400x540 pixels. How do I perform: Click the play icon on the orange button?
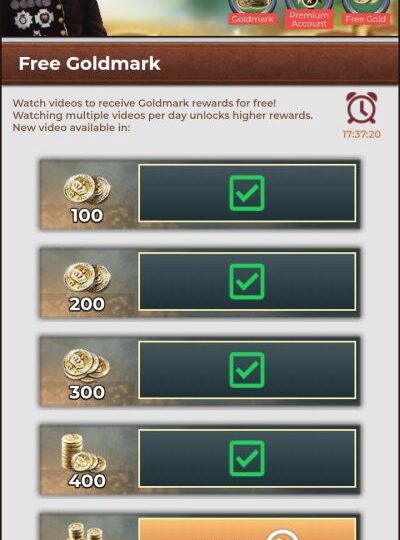(281, 534)
